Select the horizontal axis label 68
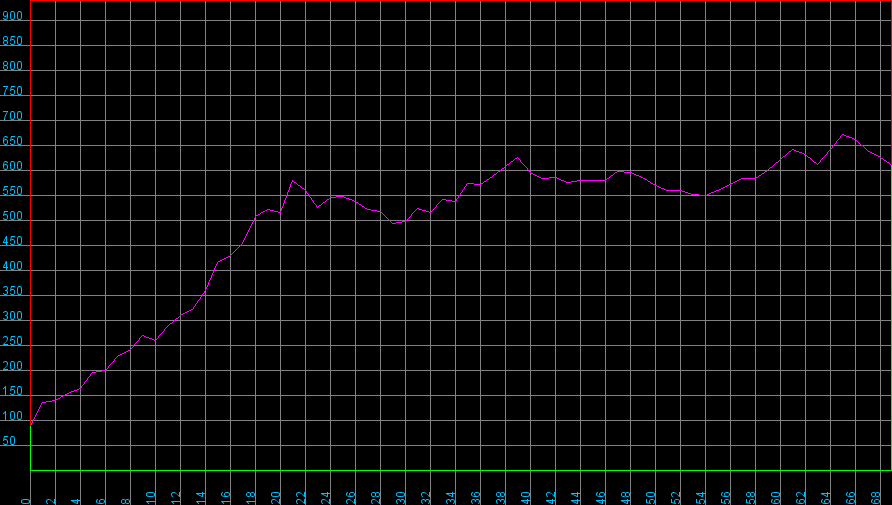Image resolution: width=892 pixels, height=505 pixels. click(877, 498)
